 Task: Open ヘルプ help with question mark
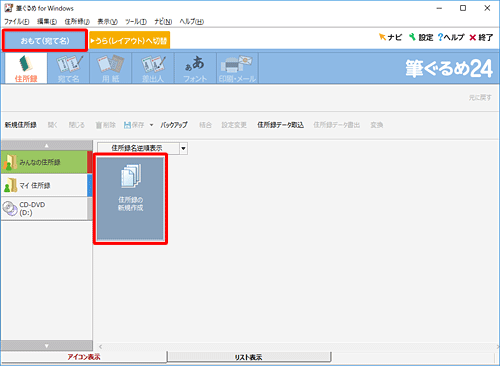[451, 37]
